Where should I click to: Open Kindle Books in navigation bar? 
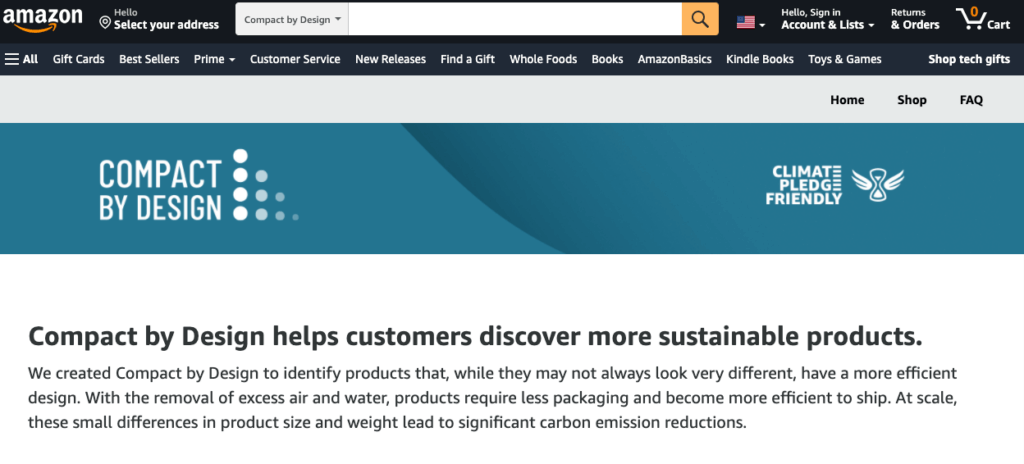pos(760,59)
